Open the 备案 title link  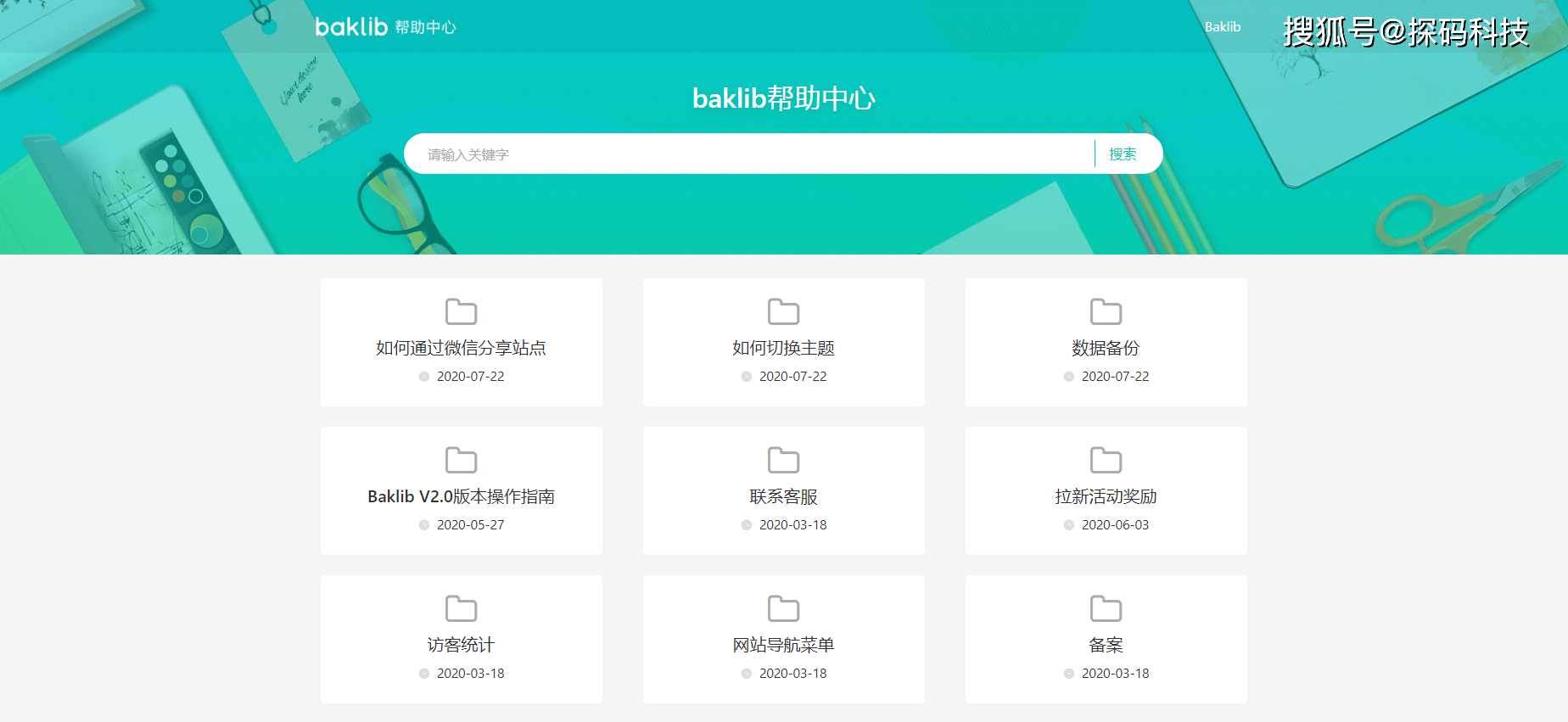pos(1106,645)
